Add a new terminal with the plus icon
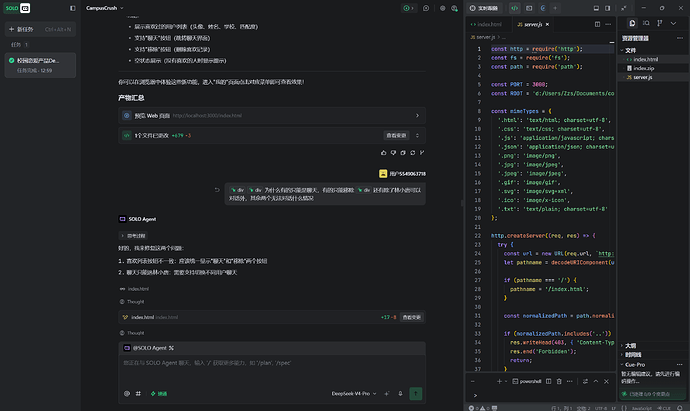This screenshot has width=690, height=411. [x=499, y=382]
